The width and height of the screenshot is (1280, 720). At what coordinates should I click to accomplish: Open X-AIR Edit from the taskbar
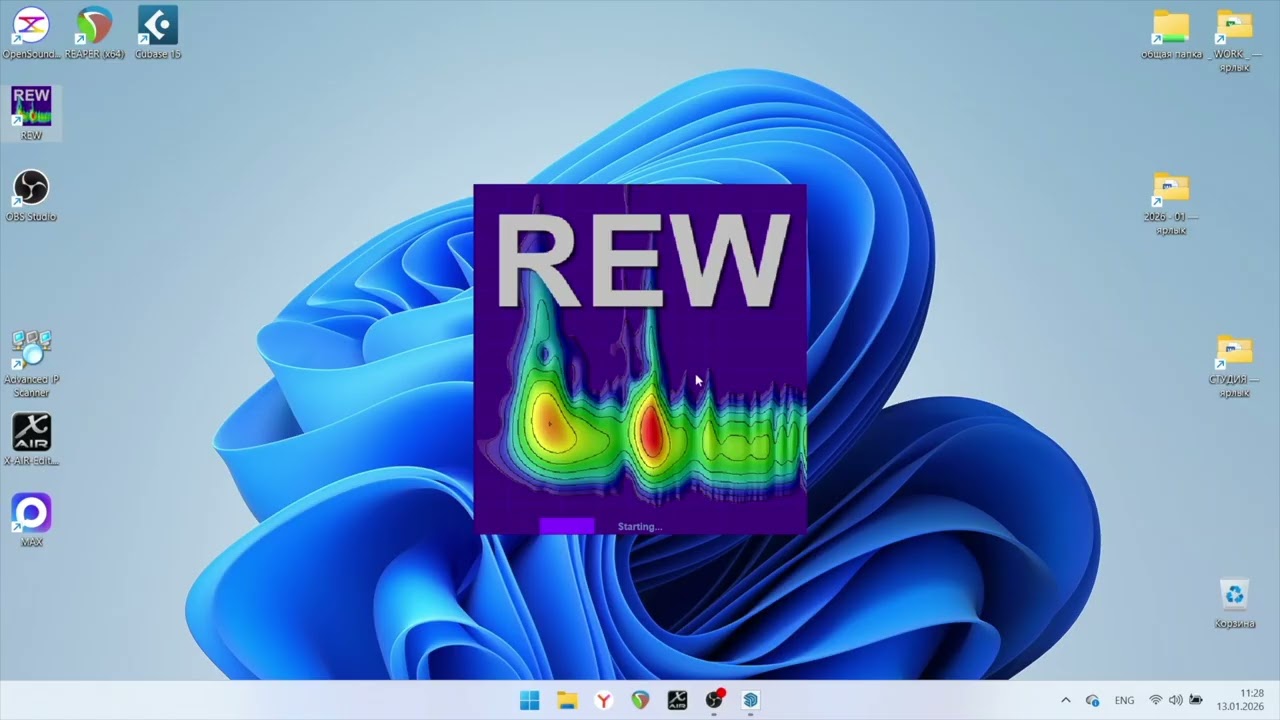[677, 700]
